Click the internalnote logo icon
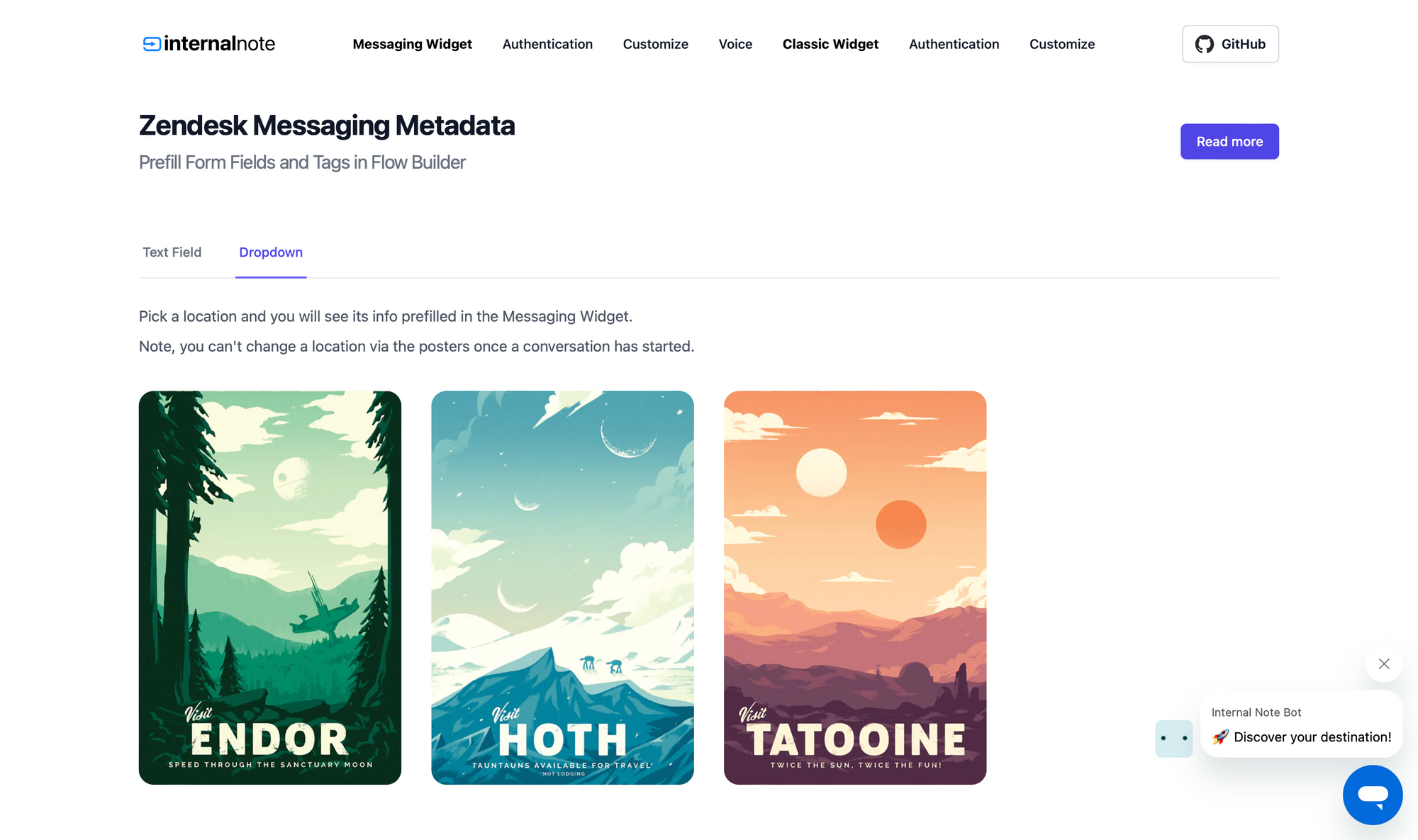 (x=151, y=44)
